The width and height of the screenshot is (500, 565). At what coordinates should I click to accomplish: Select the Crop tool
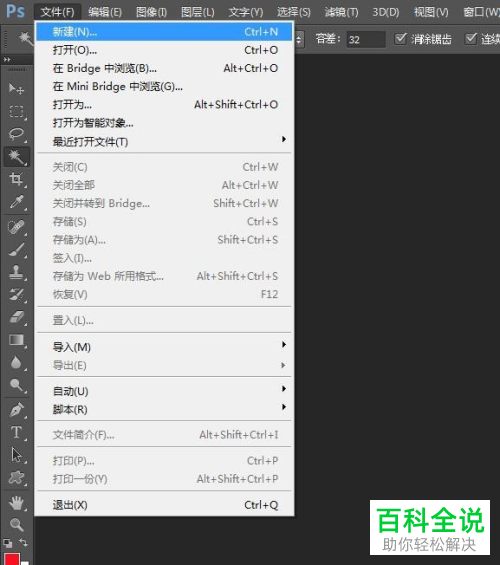tap(16, 179)
